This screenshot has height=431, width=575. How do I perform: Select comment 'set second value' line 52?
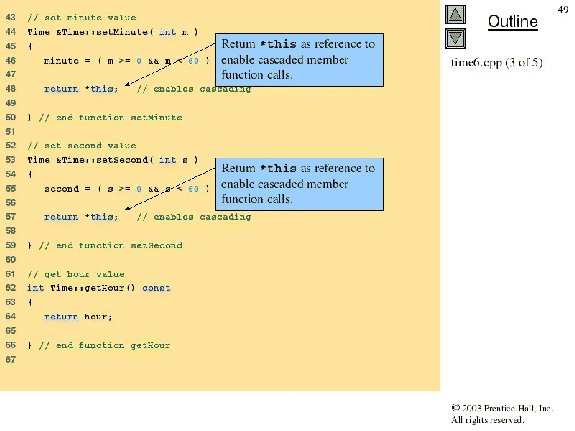point(82,146)
